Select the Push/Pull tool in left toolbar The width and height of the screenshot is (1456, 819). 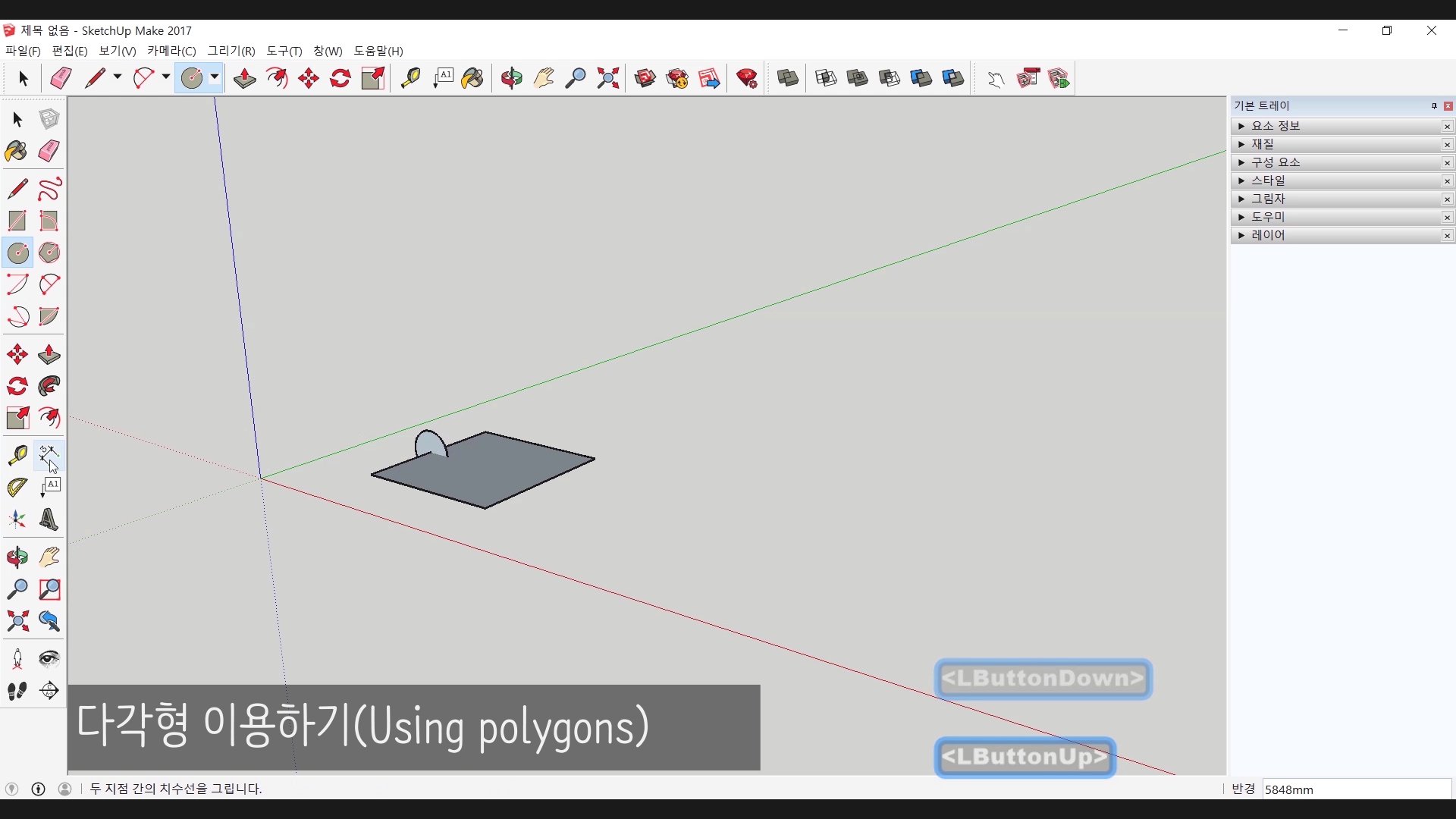click(x=49, y=355)
